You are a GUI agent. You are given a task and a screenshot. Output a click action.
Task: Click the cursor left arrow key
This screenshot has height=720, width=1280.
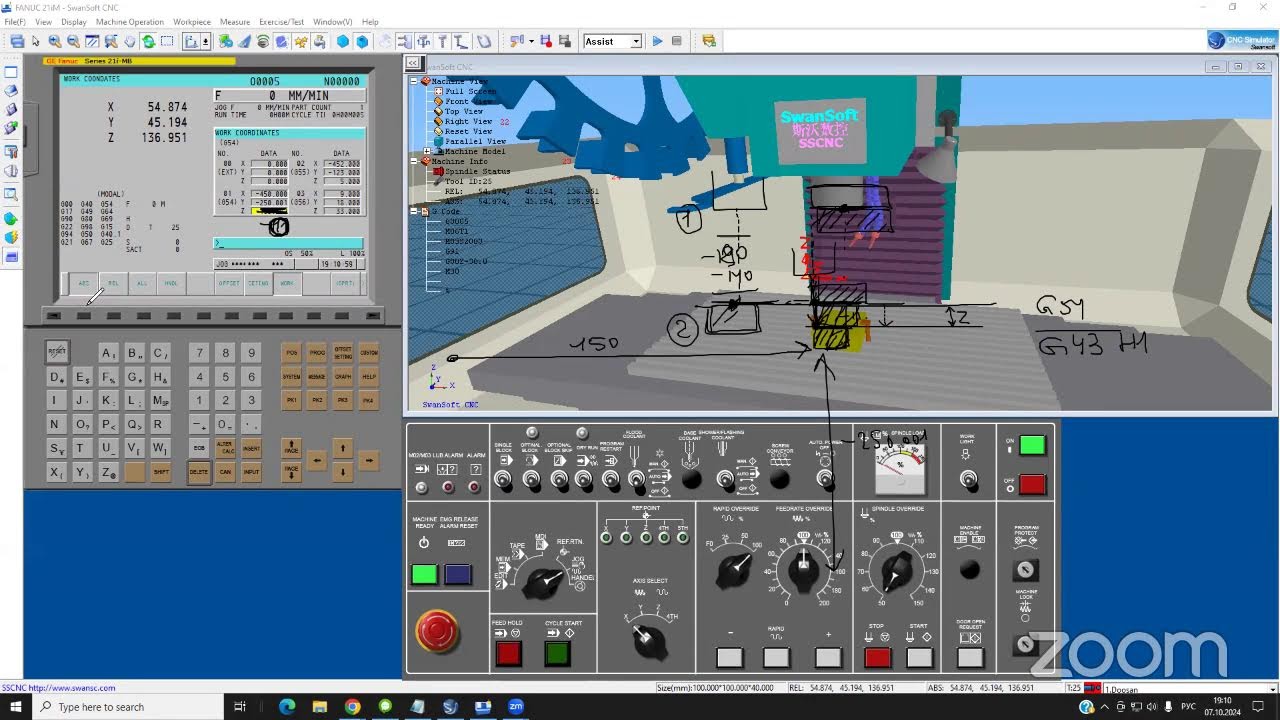tap(317, 460)
